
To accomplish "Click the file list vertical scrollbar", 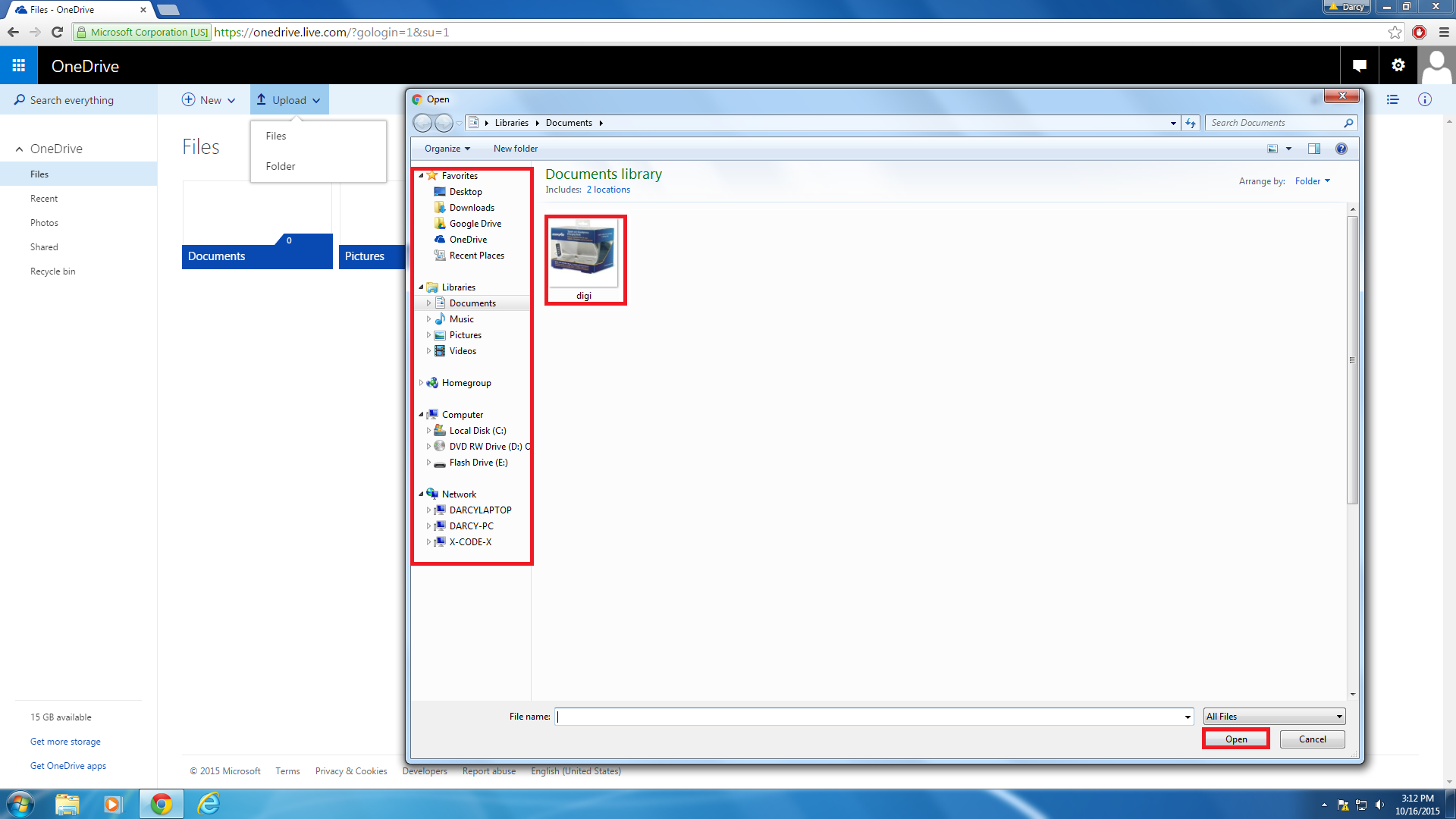I will (1352, 360).
